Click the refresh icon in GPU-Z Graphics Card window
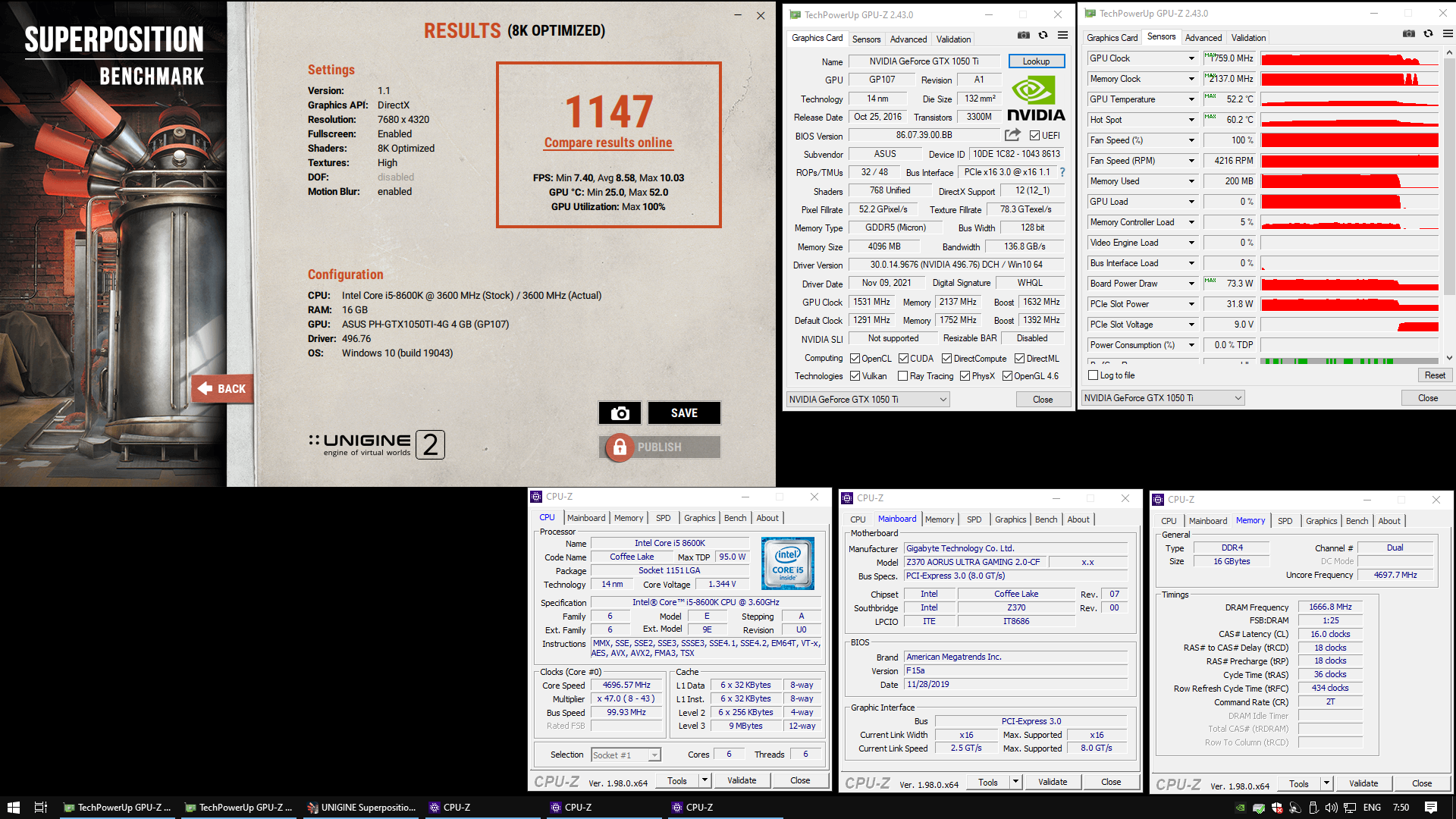The height and width of the screenshot is (819, 1456). 1043,35
